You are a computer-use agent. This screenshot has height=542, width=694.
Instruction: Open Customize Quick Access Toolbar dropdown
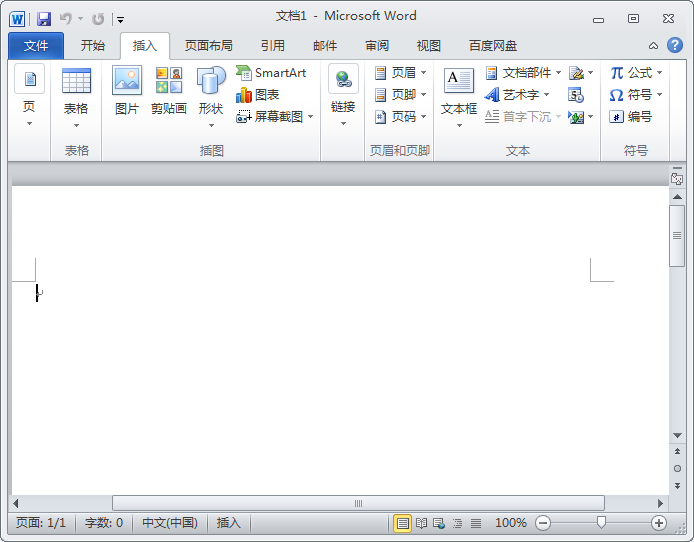(x=120, y=19)
